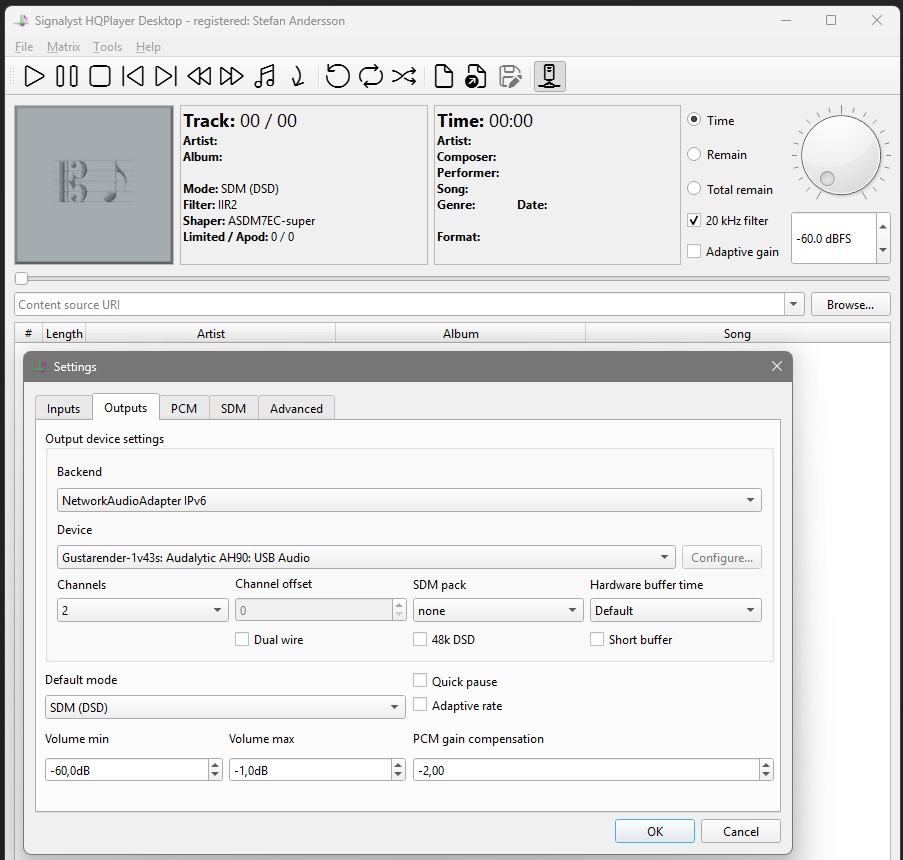903x860 pixels.
Task: Open the Help menu
Action: 148,47
